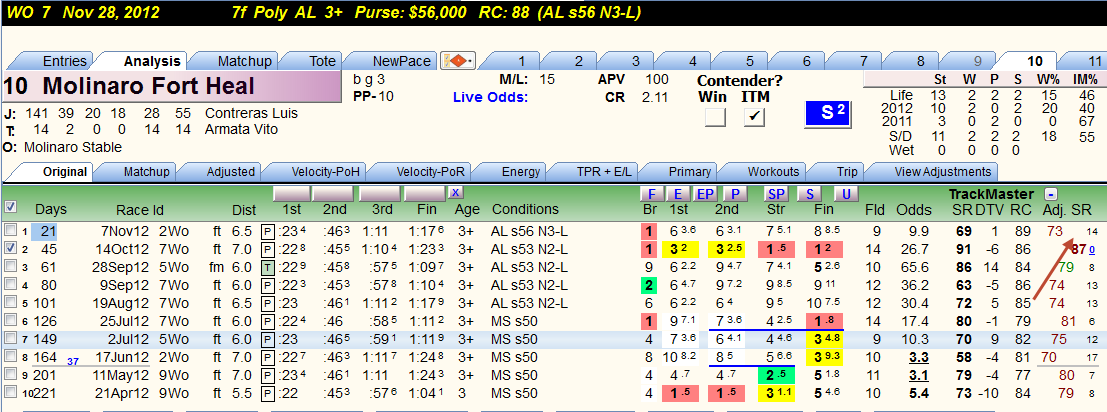The image size is (1107, 412).
Task: Click highlighted 21 days cell
Action: click(x=45, y=231)
